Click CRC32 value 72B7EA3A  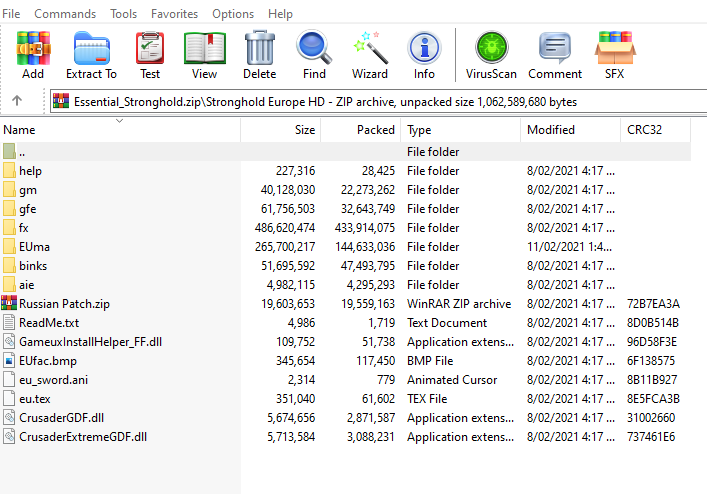pyautogui.click(x=653, y=304)
